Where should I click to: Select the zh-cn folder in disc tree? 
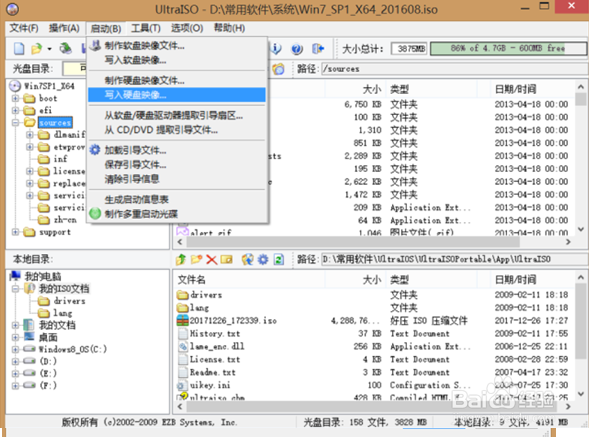(x=65, y=220)
